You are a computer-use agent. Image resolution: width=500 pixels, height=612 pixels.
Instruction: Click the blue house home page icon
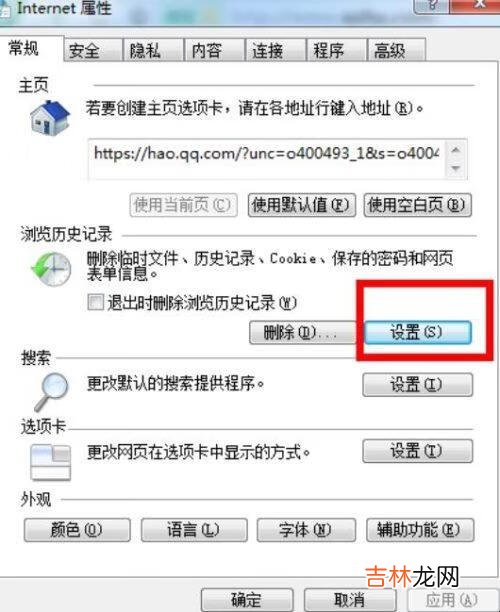tap(50, 118)
